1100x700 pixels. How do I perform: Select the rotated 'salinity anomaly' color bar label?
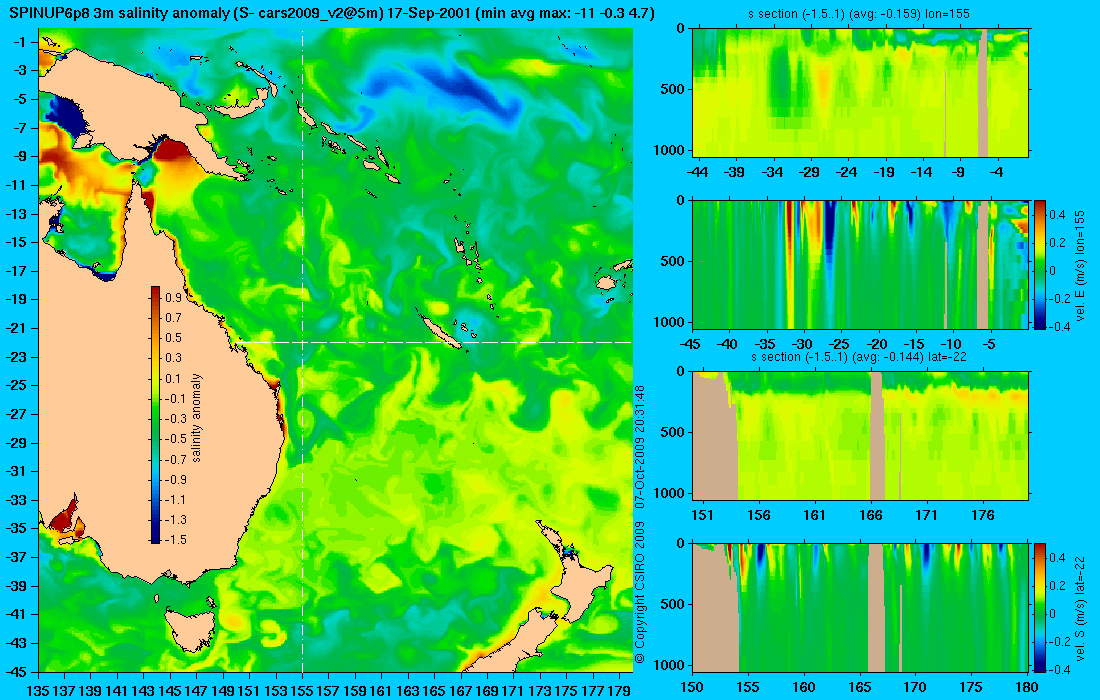pyautogui.click(x=196, y=417)
